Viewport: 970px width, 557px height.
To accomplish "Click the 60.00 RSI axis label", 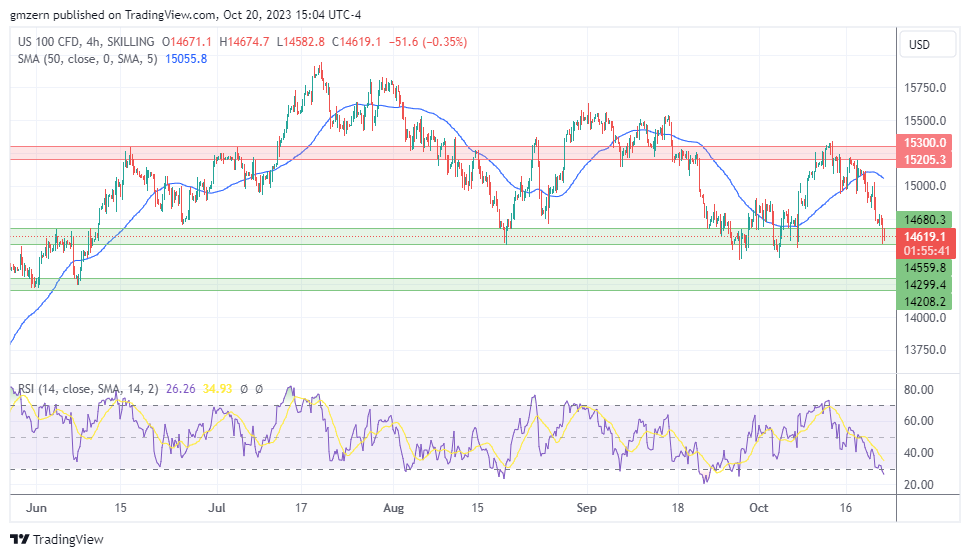I will [919, 421].
